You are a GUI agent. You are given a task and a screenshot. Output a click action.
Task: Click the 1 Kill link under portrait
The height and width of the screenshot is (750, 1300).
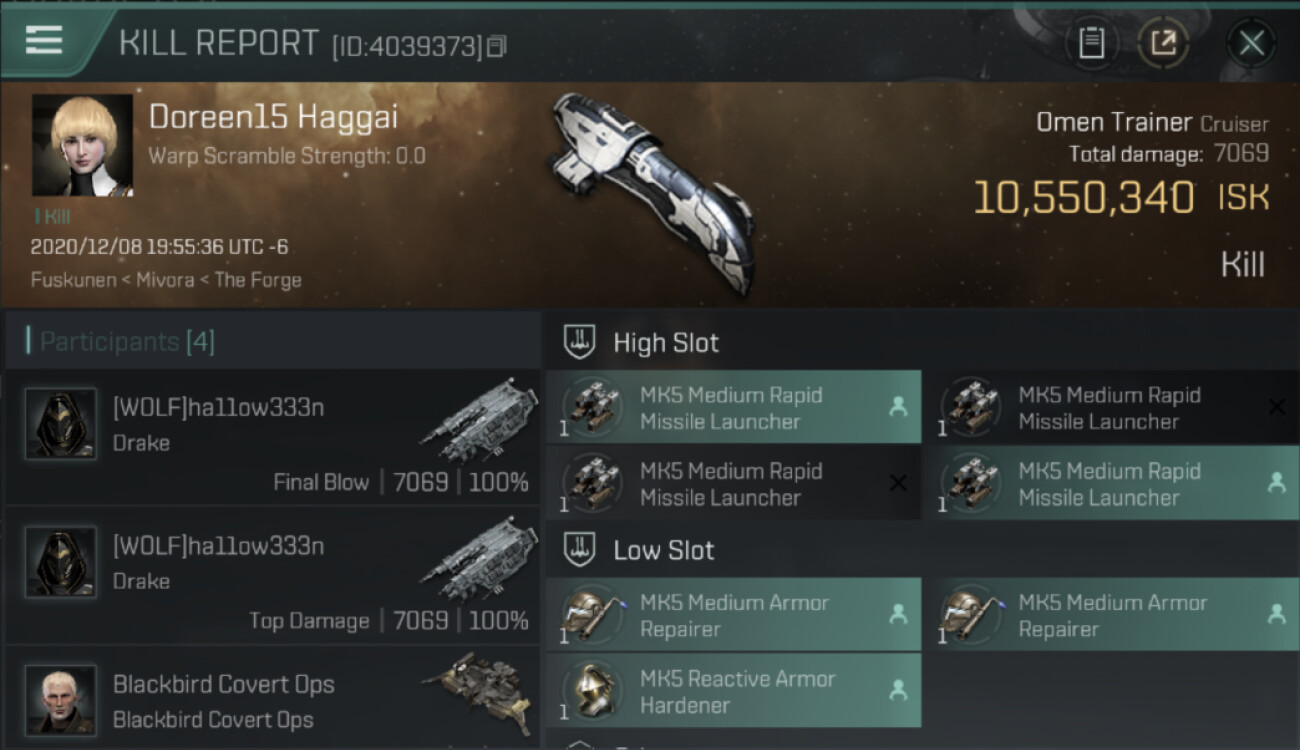click(52, 216)
